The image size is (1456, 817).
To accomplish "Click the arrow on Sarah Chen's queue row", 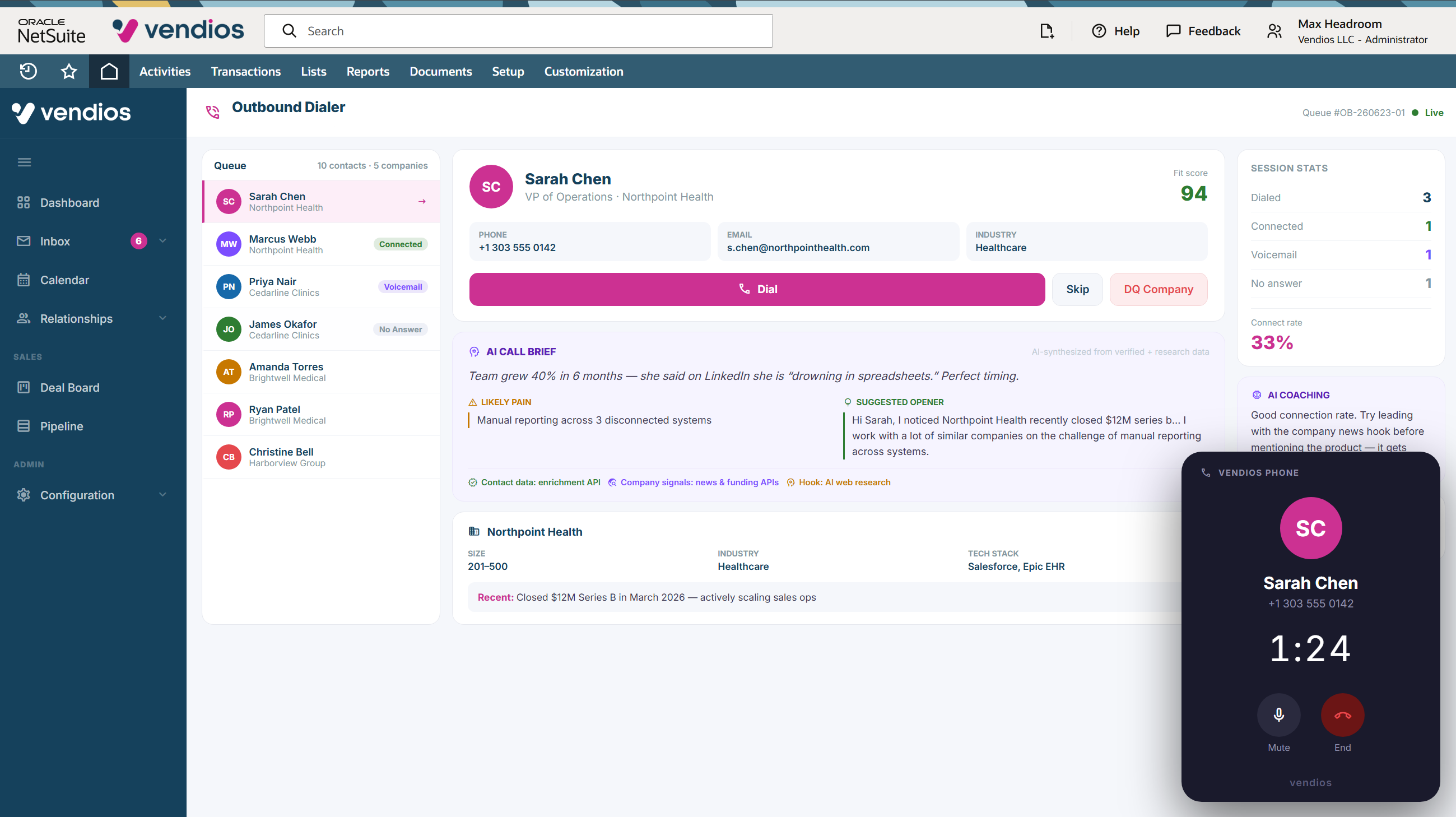I will coord(422,201).
